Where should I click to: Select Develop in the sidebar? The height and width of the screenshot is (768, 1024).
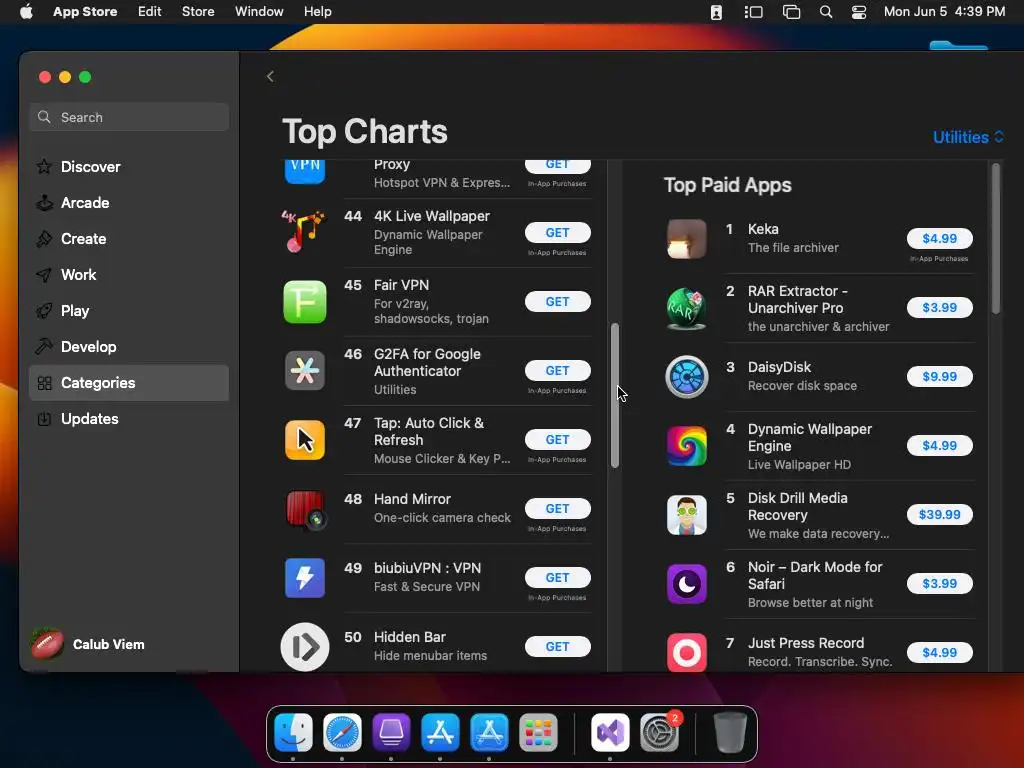point(129,347)
